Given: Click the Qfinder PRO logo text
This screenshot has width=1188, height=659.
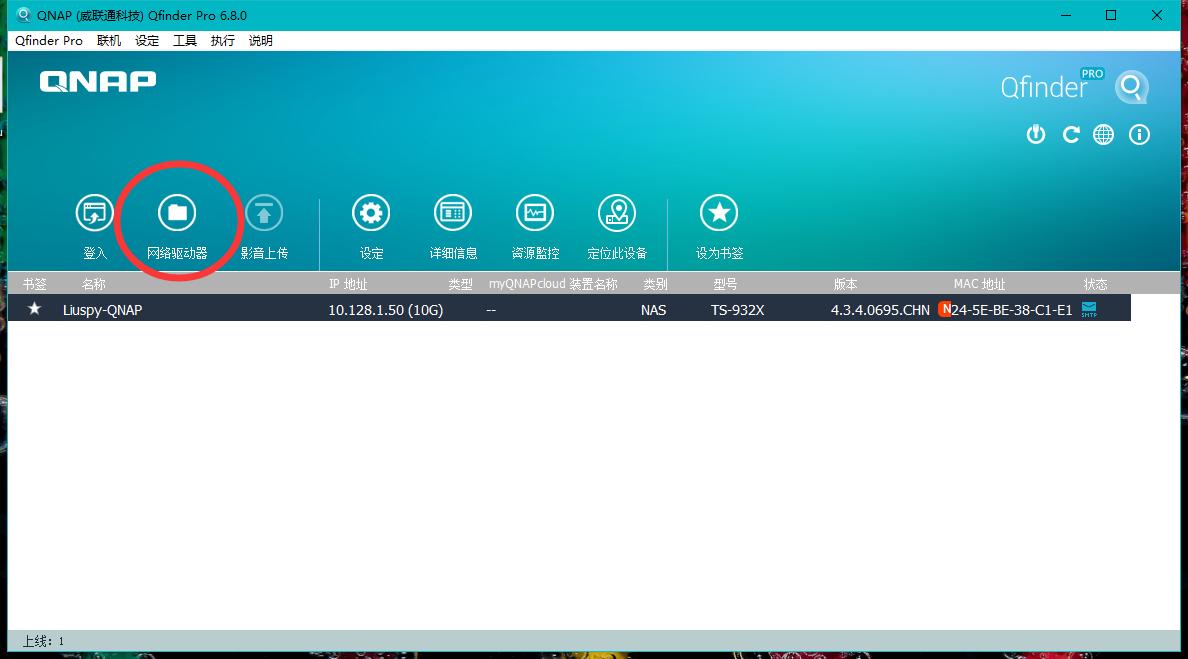Looking at the screenshot, I should point(1052,85).
